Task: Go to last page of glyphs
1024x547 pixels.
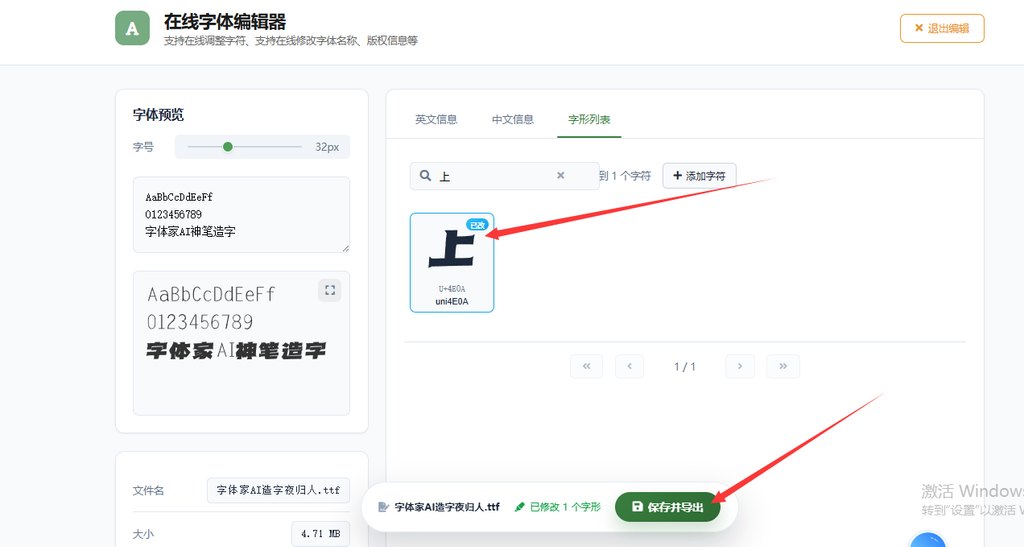Action: click(783, 366)
